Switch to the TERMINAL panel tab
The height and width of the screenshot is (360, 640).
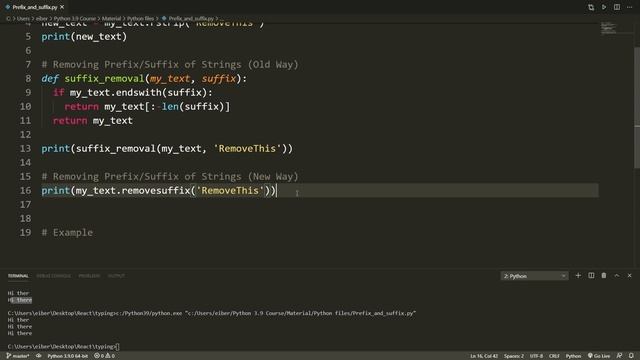click(x=18, y=276)
